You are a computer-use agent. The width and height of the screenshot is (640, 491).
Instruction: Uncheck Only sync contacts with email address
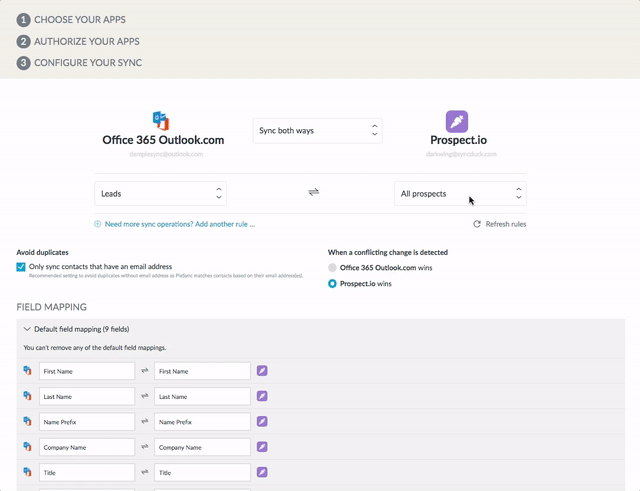[21, 267]
